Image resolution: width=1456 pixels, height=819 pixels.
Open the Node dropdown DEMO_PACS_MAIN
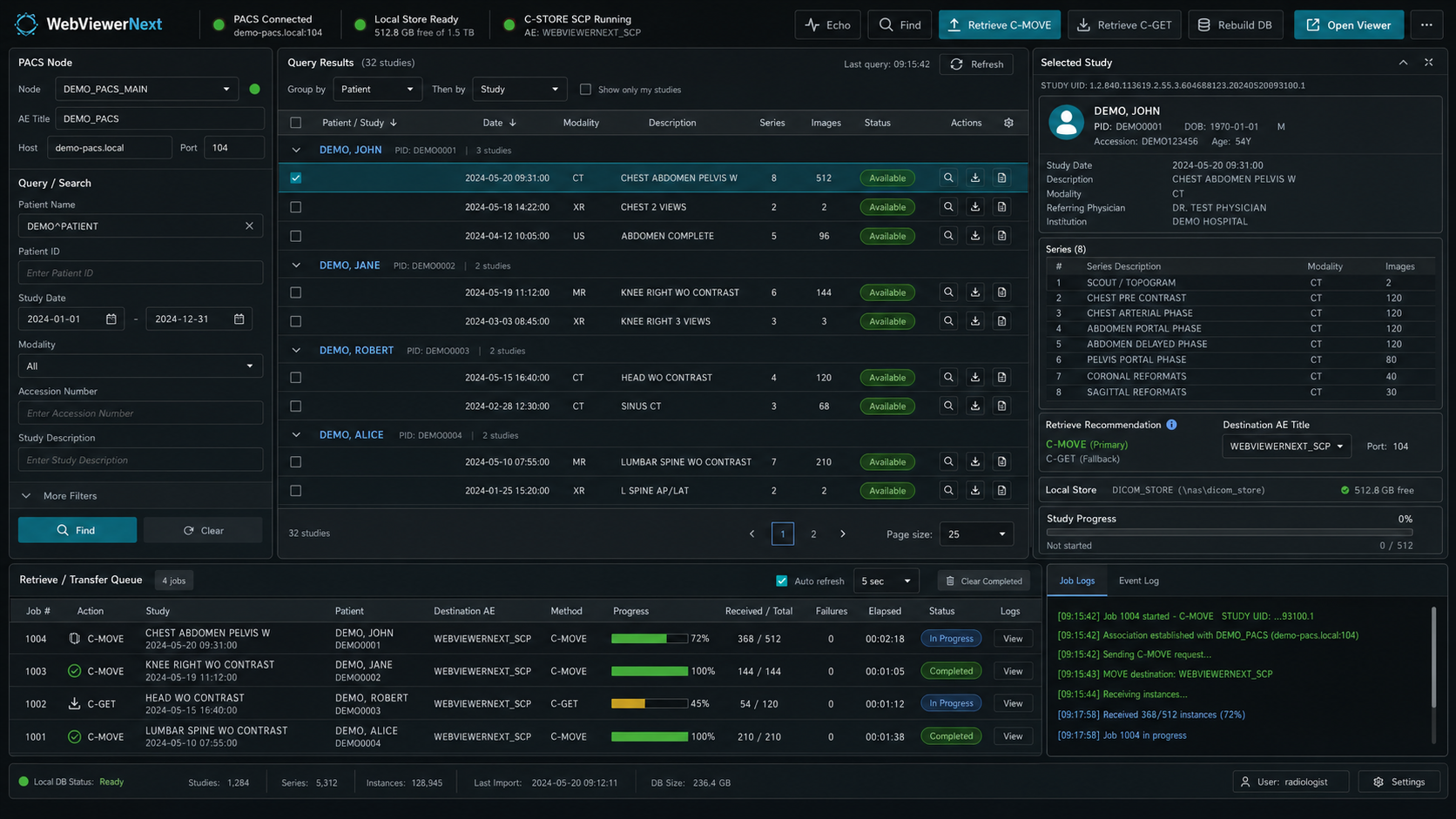[146, 89]
